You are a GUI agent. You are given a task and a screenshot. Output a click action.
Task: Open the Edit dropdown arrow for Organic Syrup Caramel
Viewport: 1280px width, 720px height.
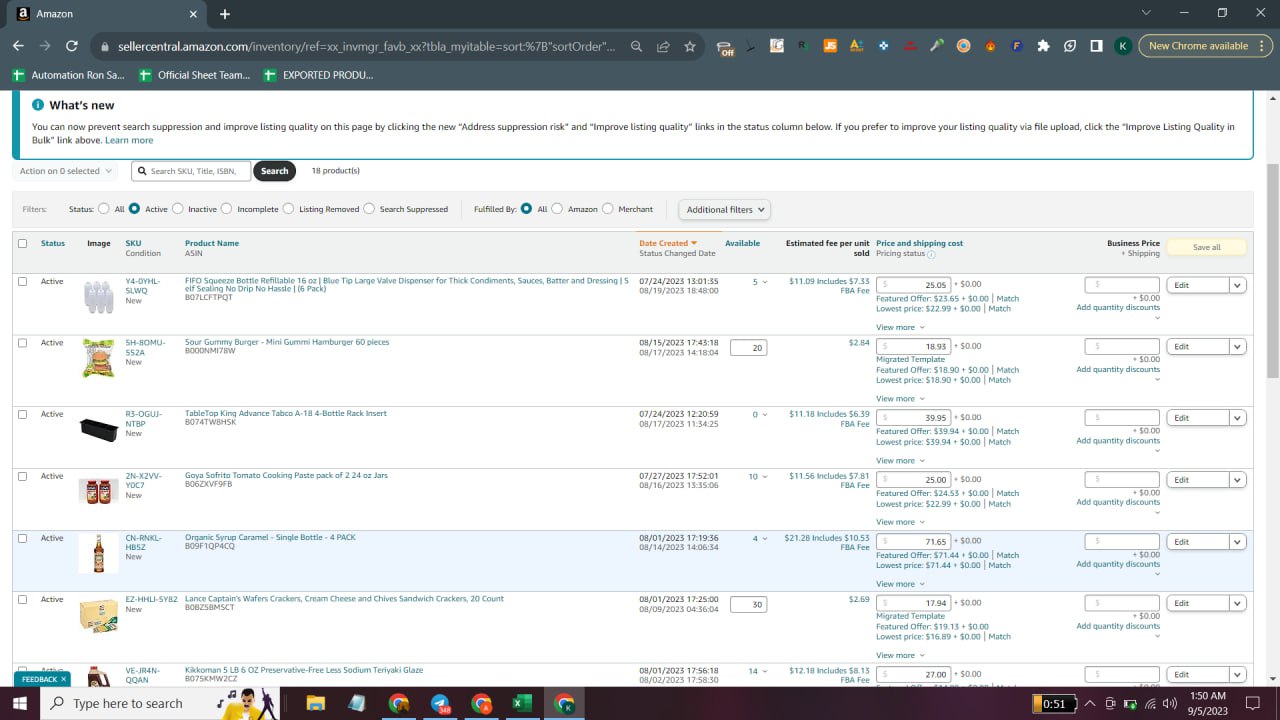click(1237, 542)
